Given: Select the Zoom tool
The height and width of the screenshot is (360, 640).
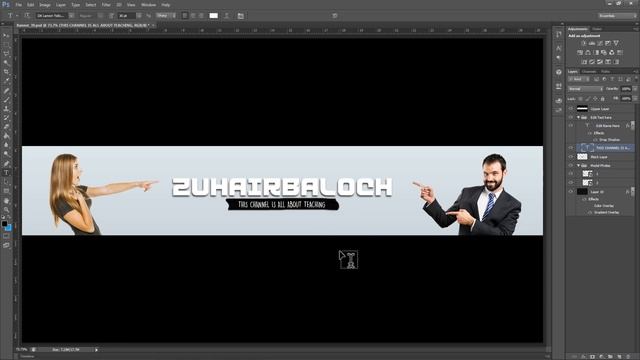Looking at the screenshot, I should tap(6, 210).
